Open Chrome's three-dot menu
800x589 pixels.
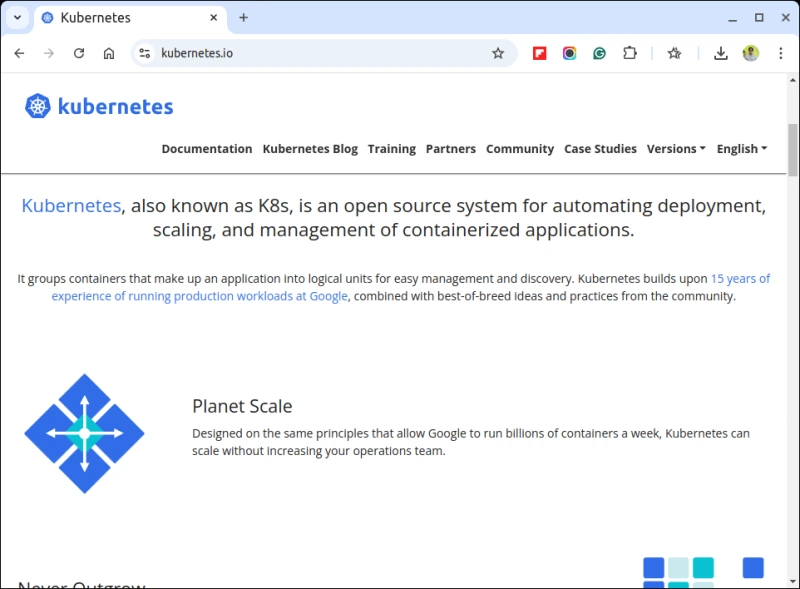[781, 53]
